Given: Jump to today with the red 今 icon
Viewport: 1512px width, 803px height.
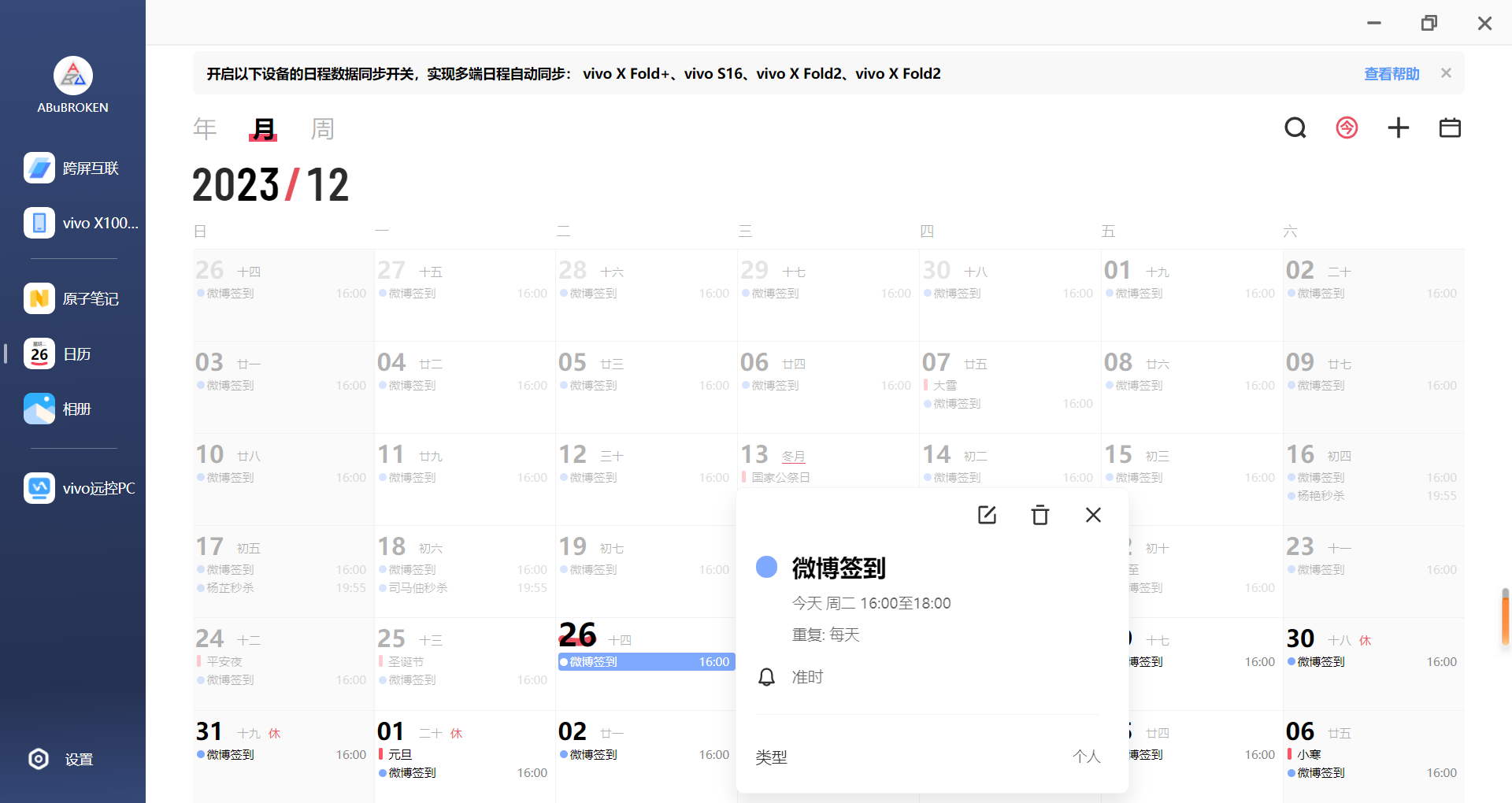Looking at the screenshot, I should click(x=1347, y=128).
